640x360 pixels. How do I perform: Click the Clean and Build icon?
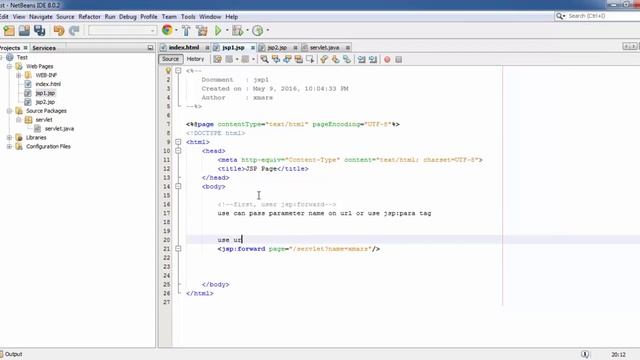click(202, 31)
